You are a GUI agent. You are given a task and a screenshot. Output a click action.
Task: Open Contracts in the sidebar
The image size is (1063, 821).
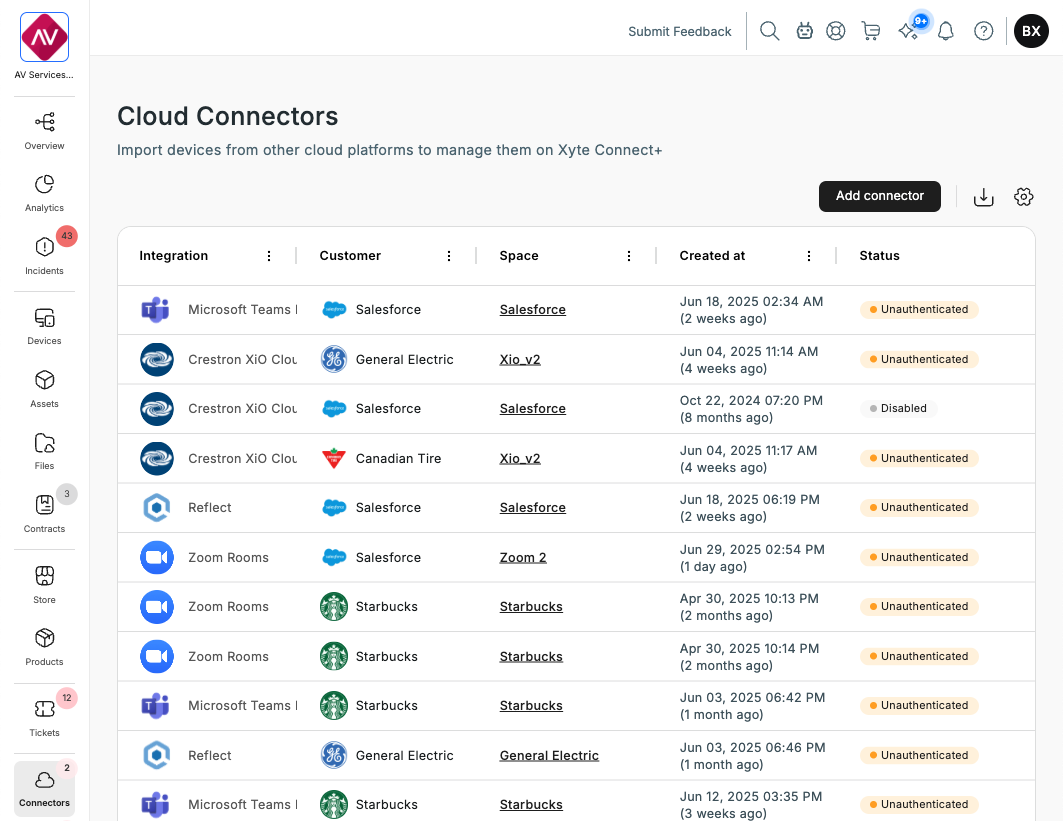(x=44, y=515)
